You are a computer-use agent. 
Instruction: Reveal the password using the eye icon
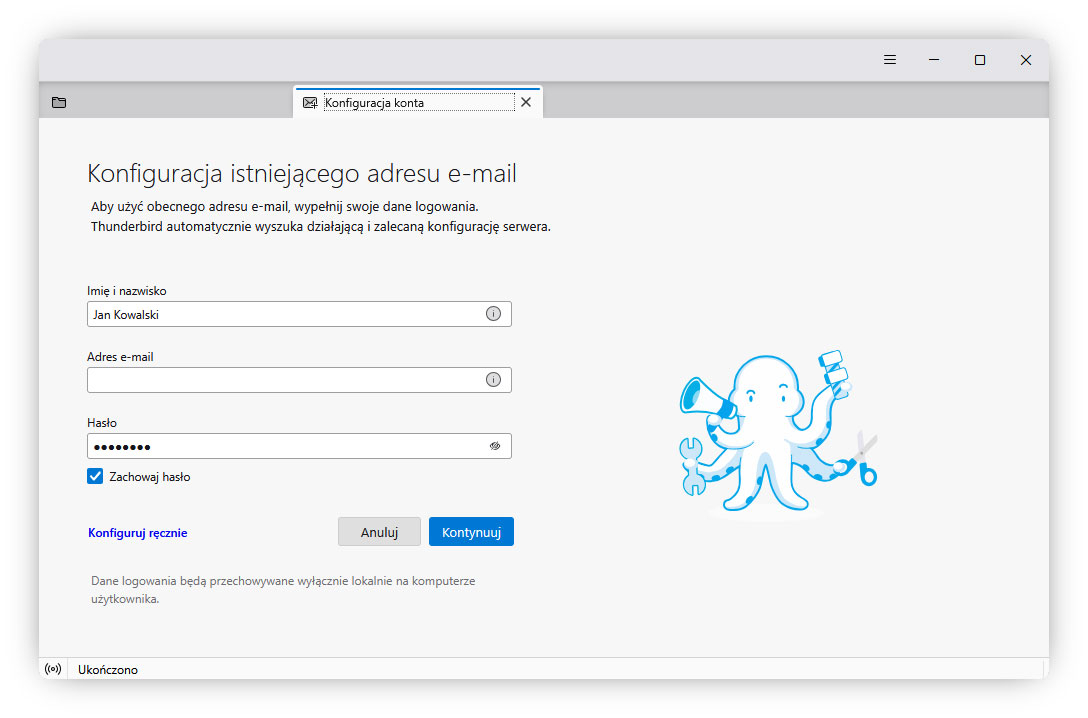(x=494, y=445)
